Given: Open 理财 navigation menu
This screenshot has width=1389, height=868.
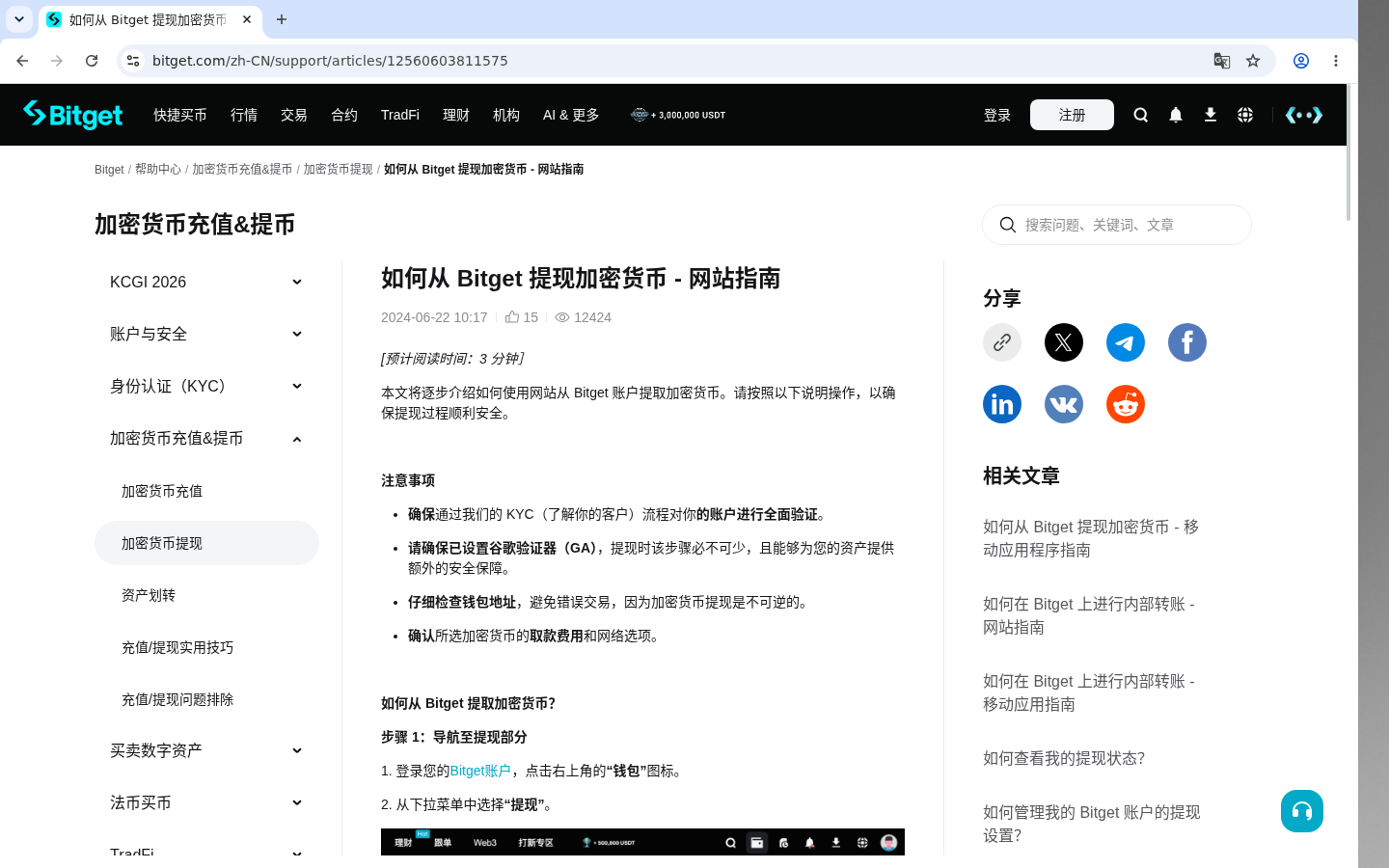Looking at the screenshot, I should 456,115.
